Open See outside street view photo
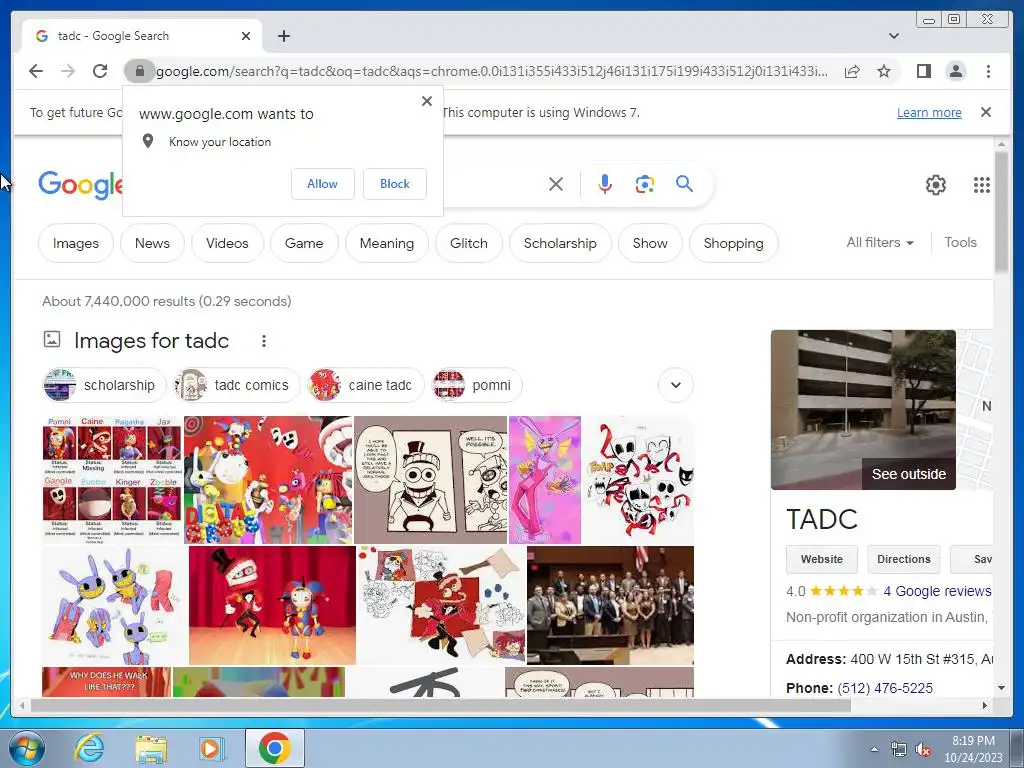Viewport: 1024px width, 768px height. [863, 409]
